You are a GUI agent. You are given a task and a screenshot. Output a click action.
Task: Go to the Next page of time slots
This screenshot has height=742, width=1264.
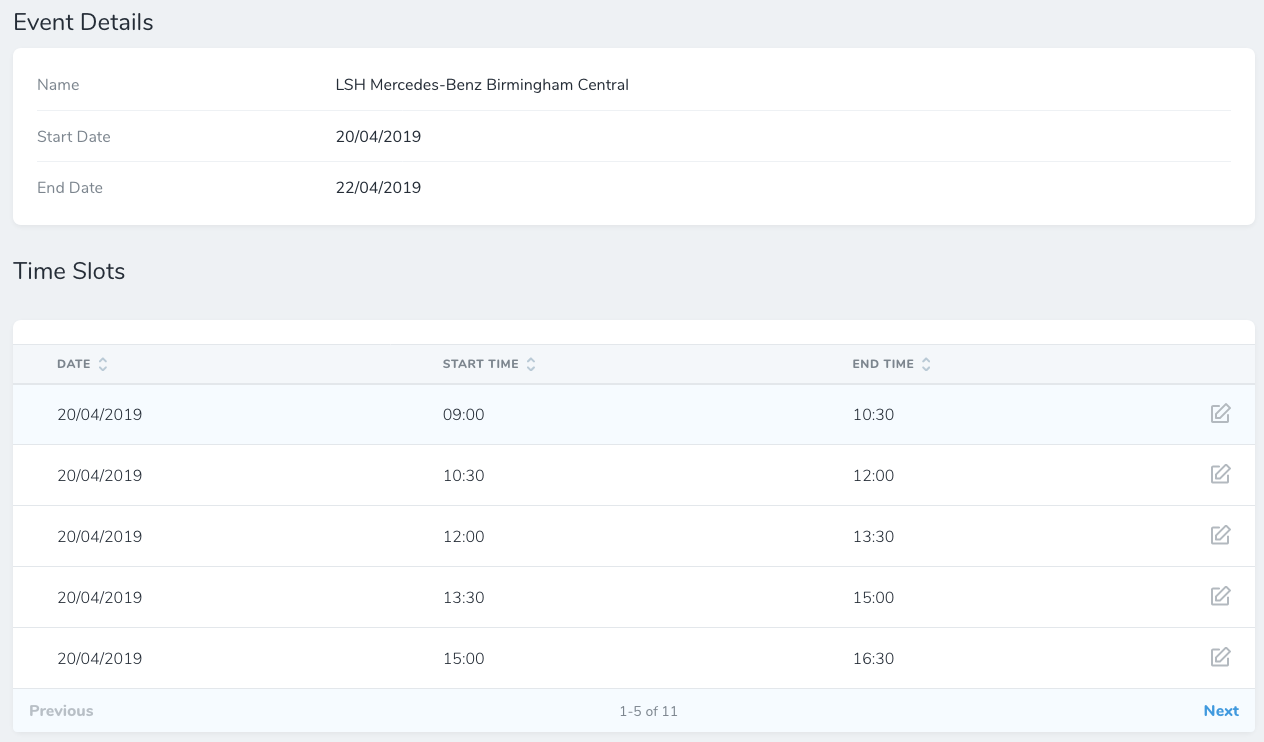1221,710
